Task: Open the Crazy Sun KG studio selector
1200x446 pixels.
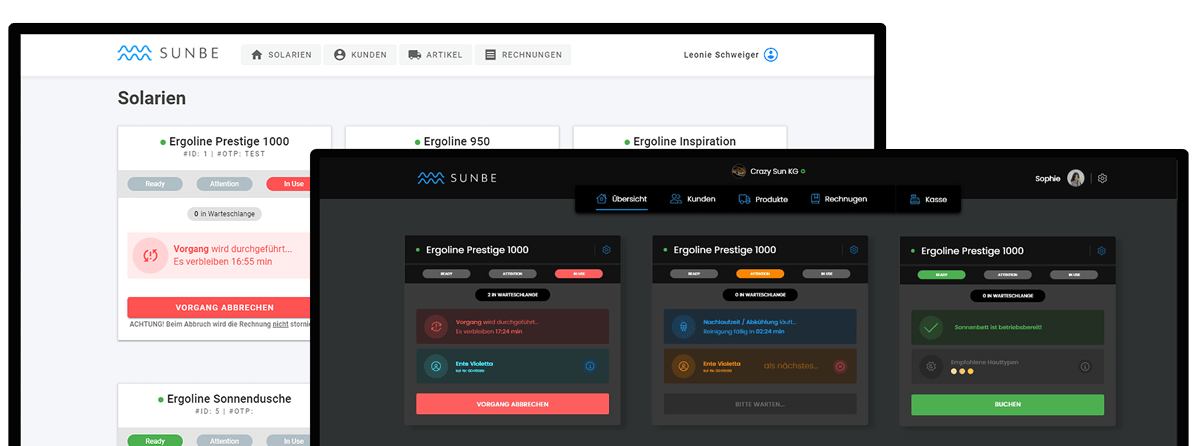Action: 768,171
